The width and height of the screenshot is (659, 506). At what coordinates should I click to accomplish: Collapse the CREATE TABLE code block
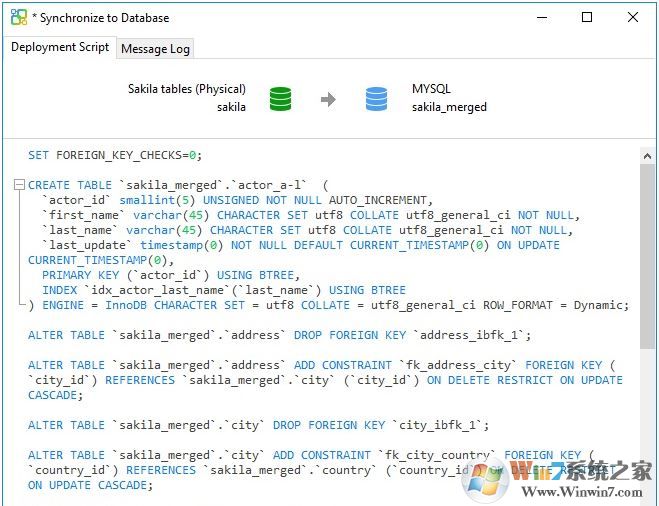point(19,184)
